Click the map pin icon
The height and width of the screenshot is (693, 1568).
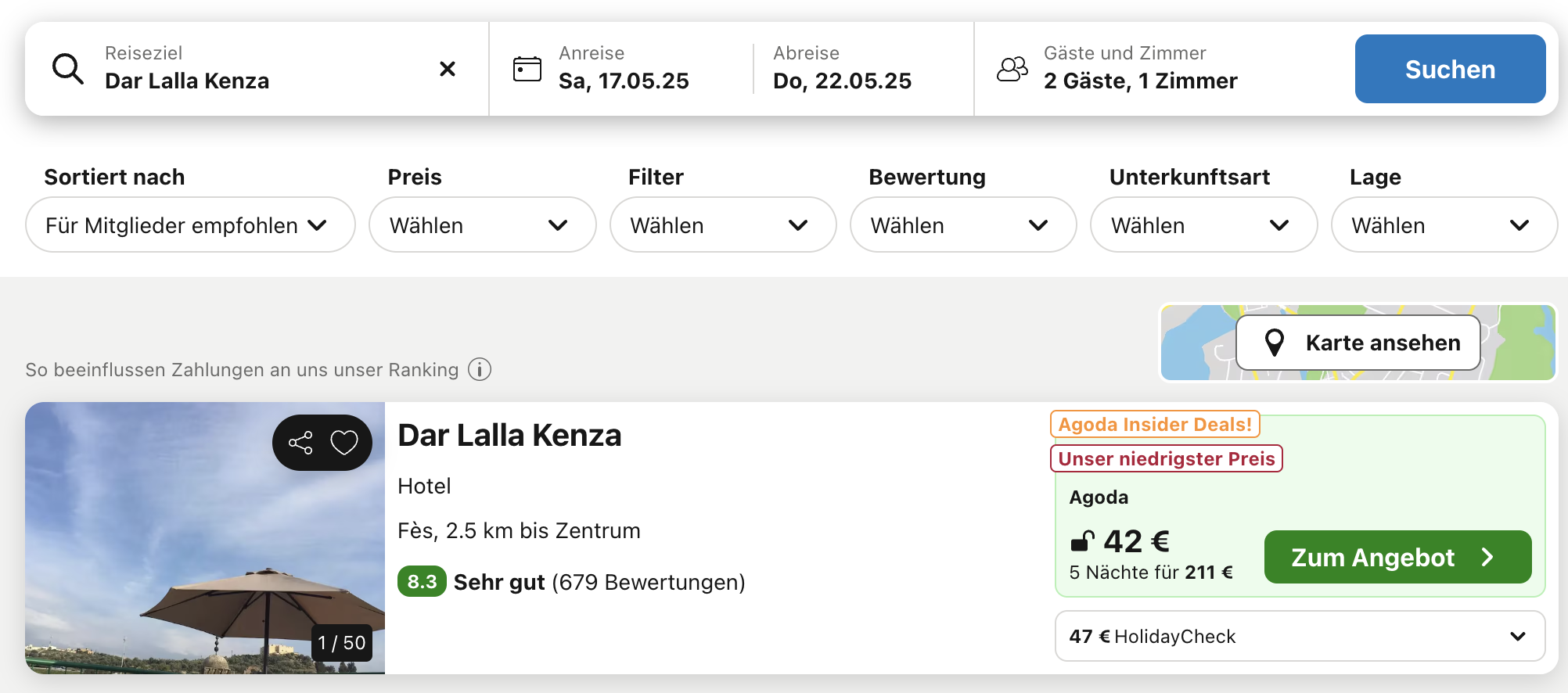1275,343
